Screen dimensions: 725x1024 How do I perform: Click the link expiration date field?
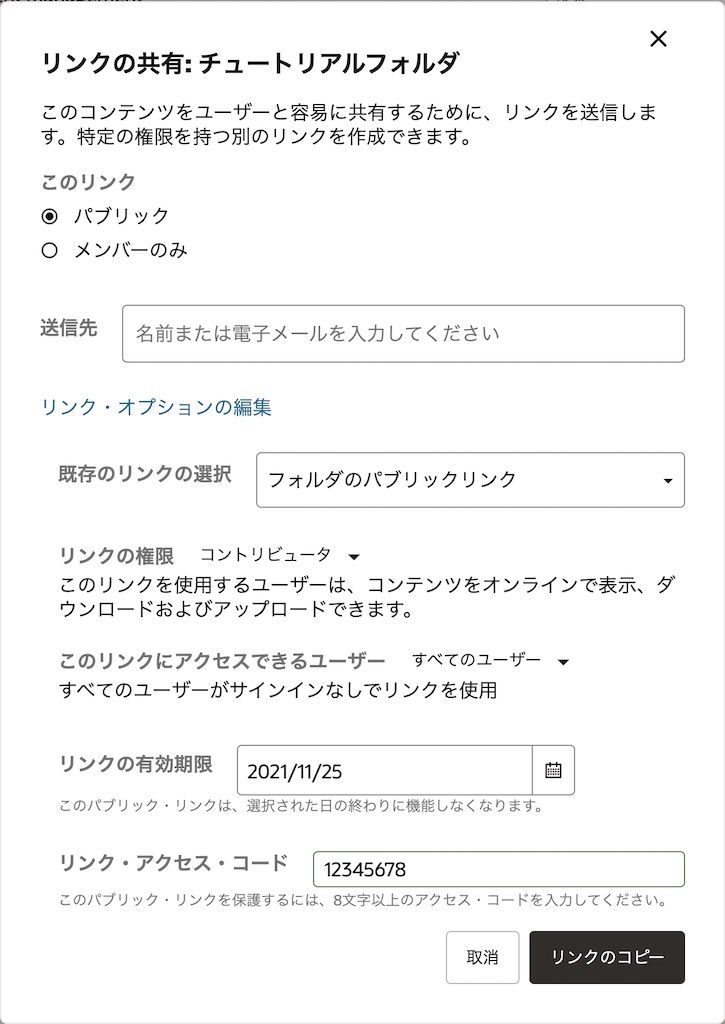(x=385, y=770)
